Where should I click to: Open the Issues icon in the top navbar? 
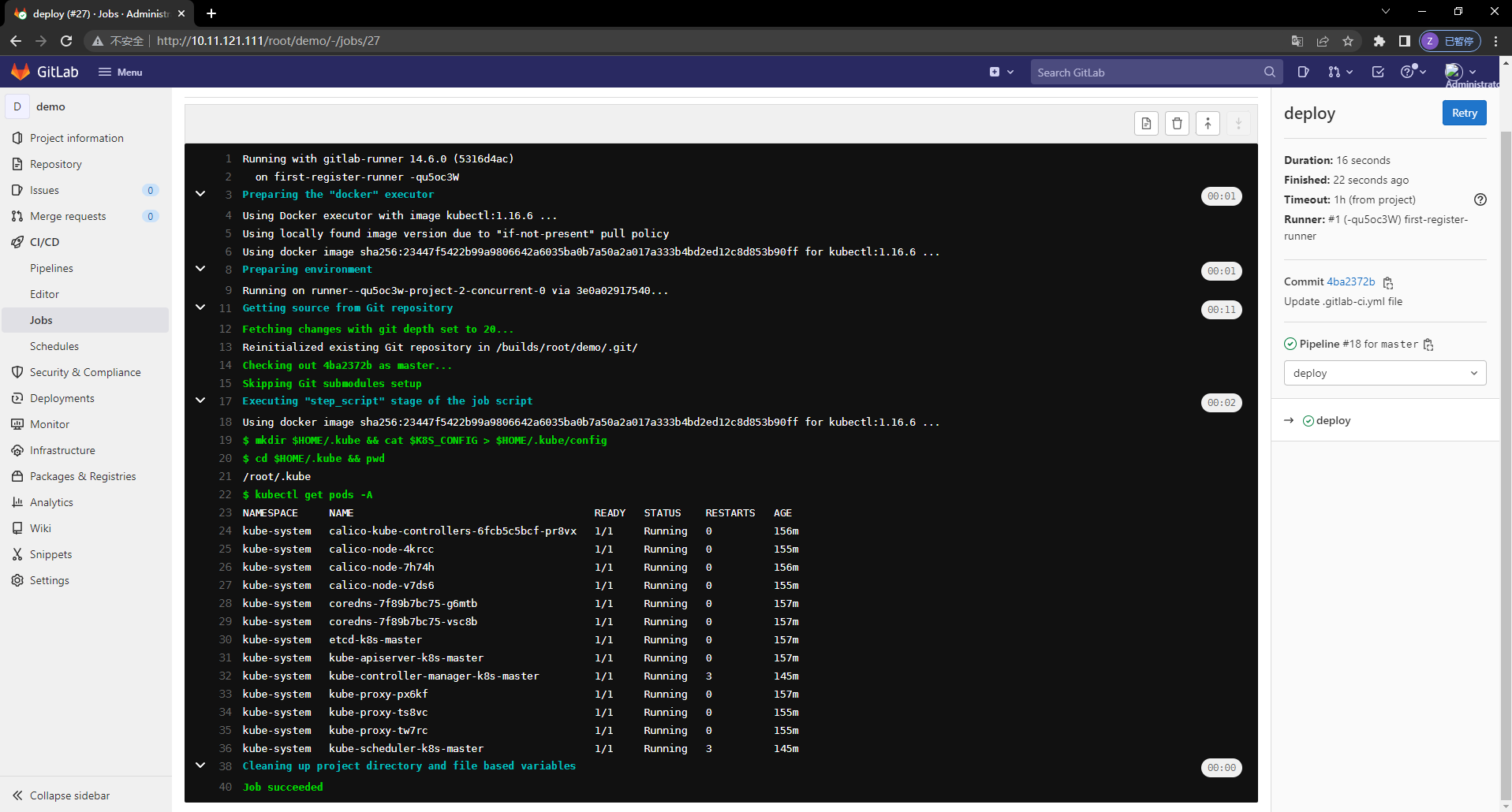click(1303, 72)
